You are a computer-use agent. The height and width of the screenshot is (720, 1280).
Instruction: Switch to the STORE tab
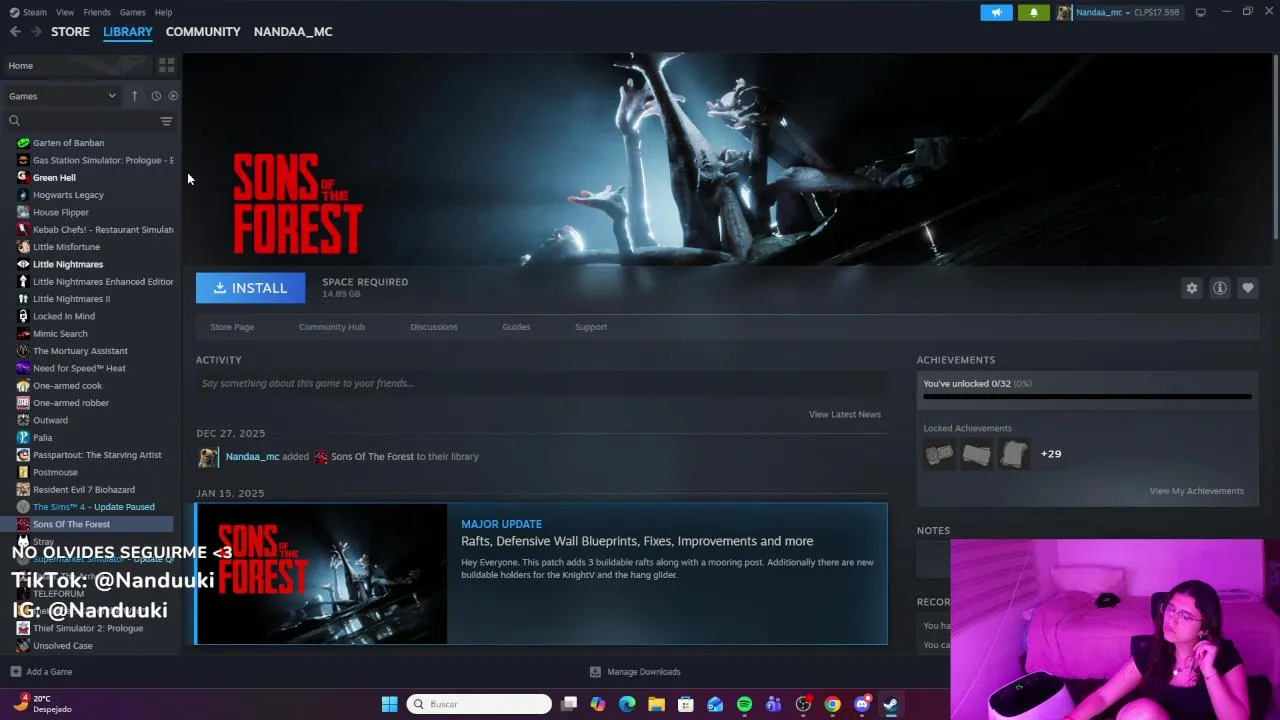(x=70, y=32)
